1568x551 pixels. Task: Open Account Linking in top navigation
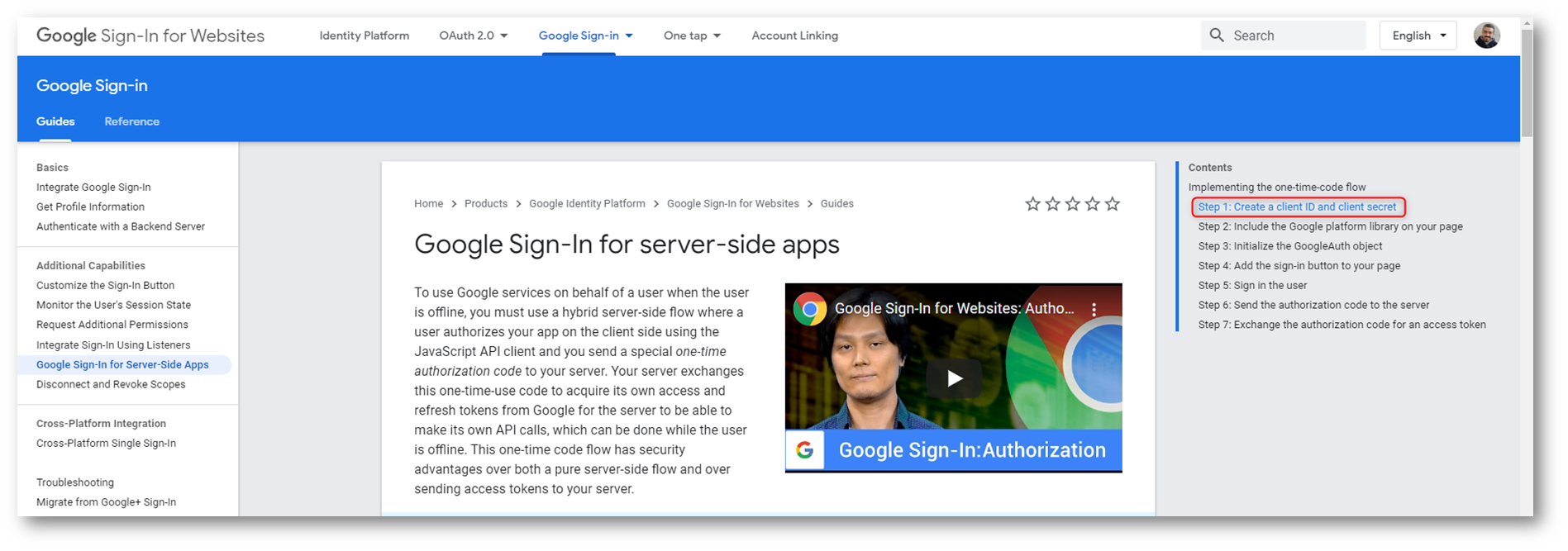click(x=795, y=36)
